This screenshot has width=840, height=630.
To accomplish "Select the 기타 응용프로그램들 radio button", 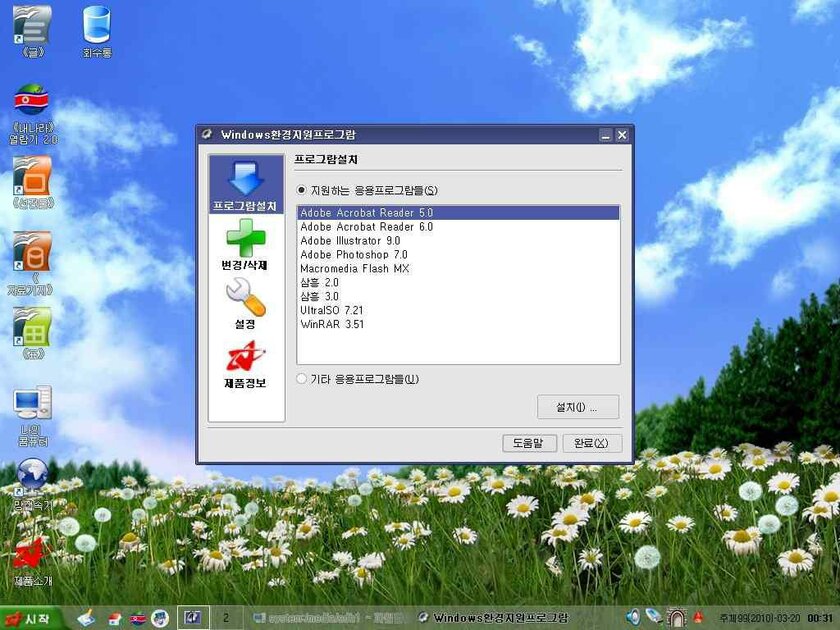I will click(302, 379).
